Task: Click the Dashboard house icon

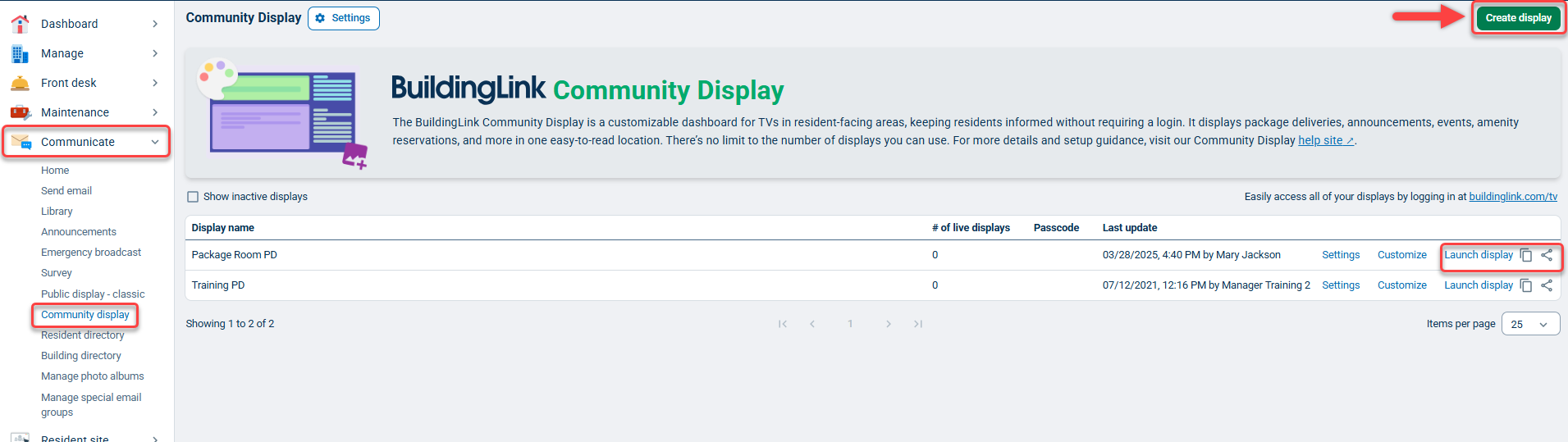Action: pos(20,24)
